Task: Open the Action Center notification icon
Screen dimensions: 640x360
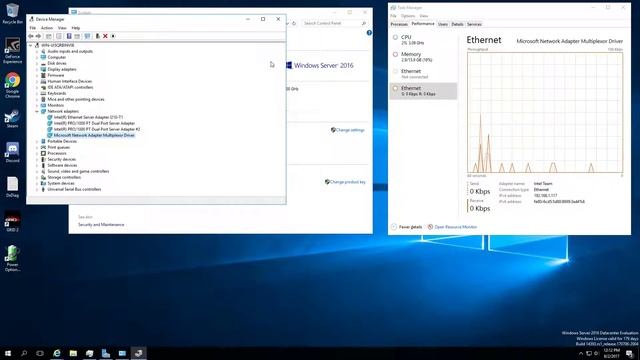Action: [x=630, y=353]
